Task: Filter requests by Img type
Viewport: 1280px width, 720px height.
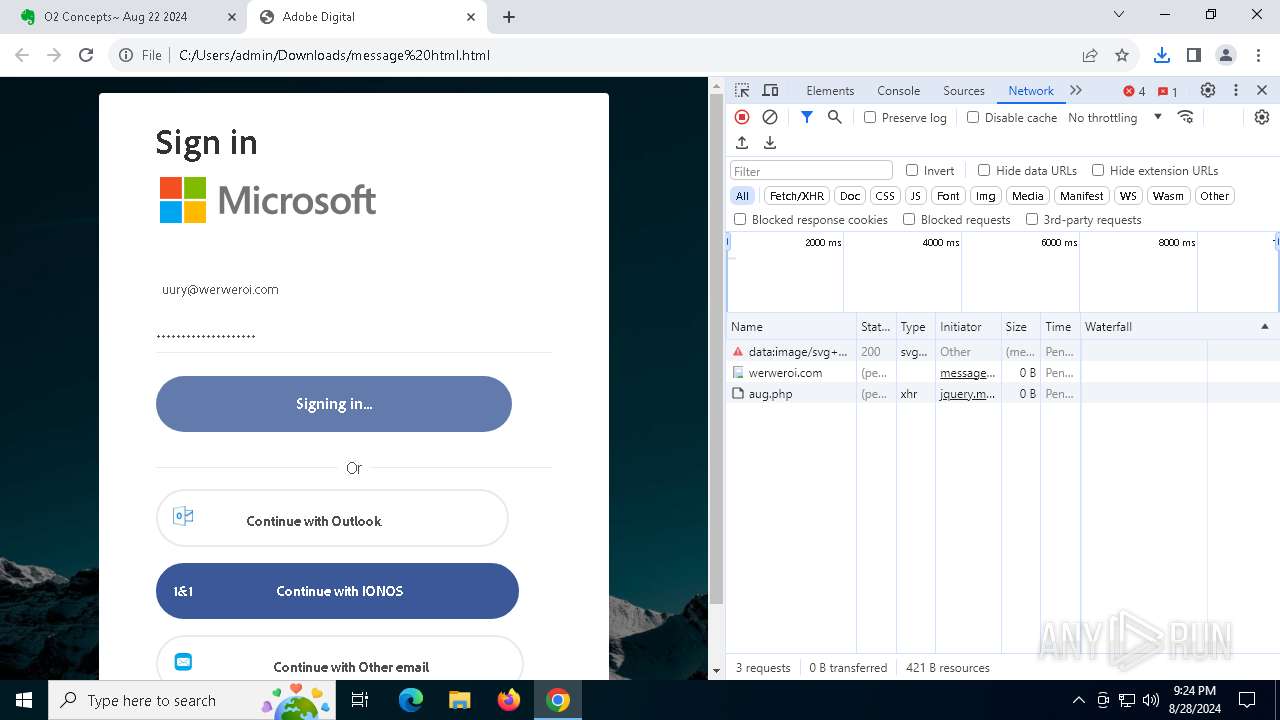Action: 986,196
